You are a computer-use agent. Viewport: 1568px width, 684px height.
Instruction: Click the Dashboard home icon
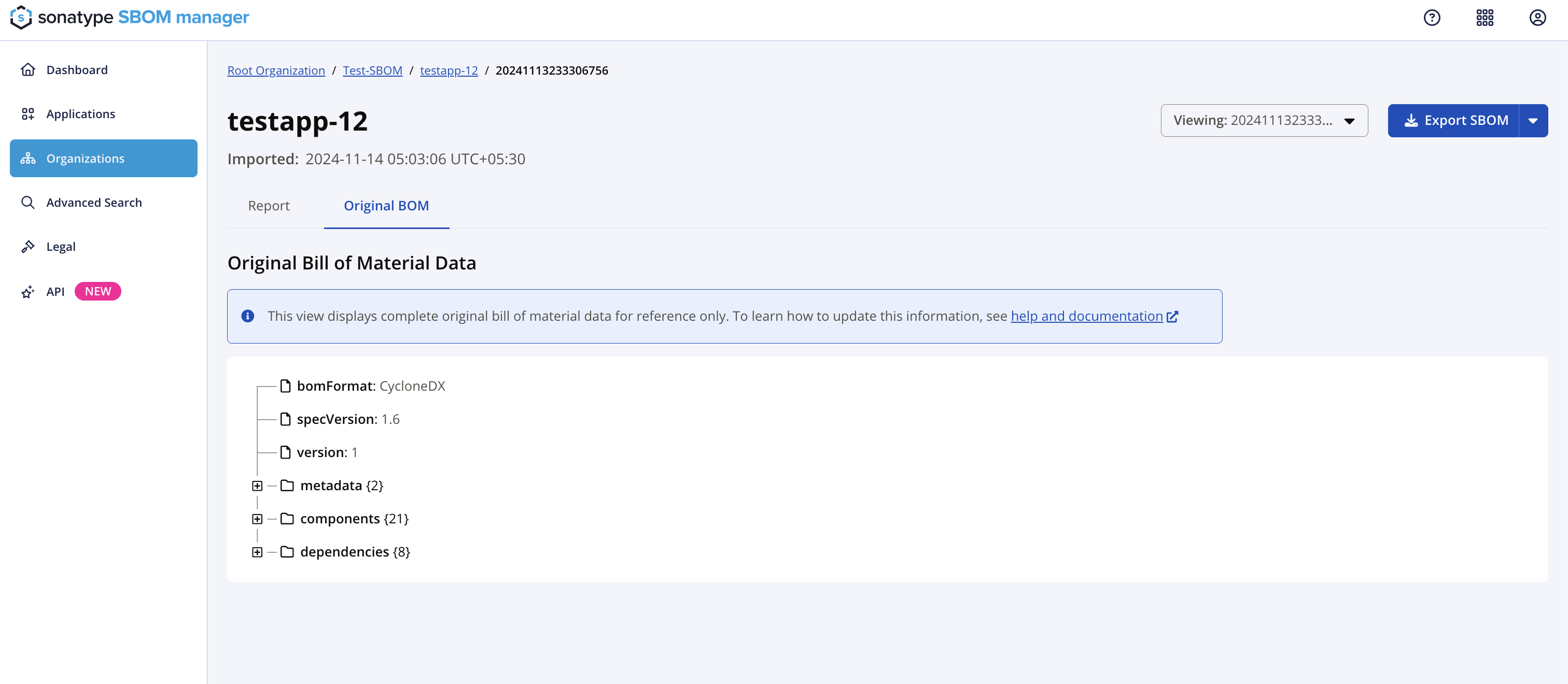coord(28,70)
